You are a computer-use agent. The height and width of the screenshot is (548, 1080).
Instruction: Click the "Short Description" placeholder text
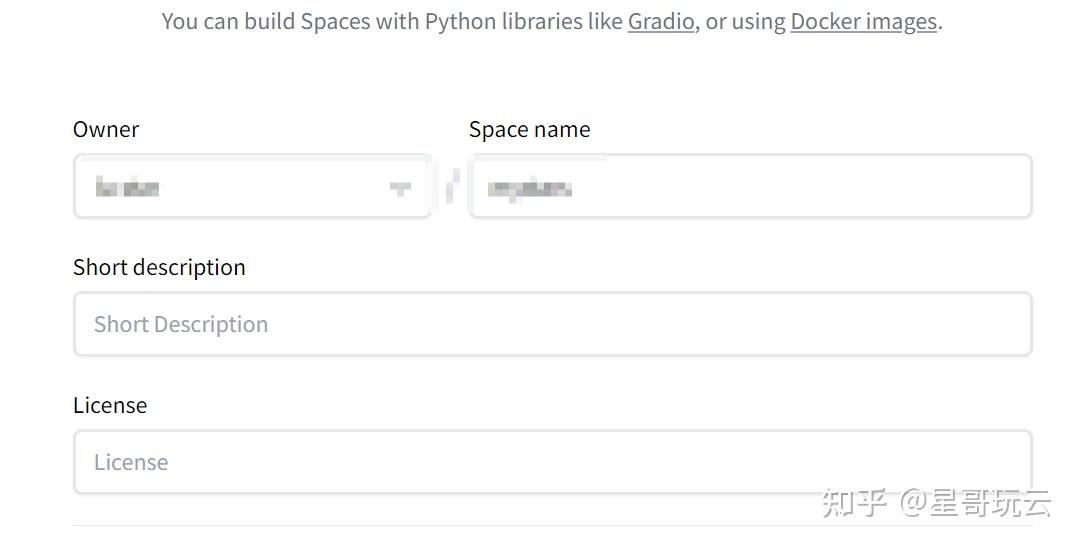tap(181, 324)
